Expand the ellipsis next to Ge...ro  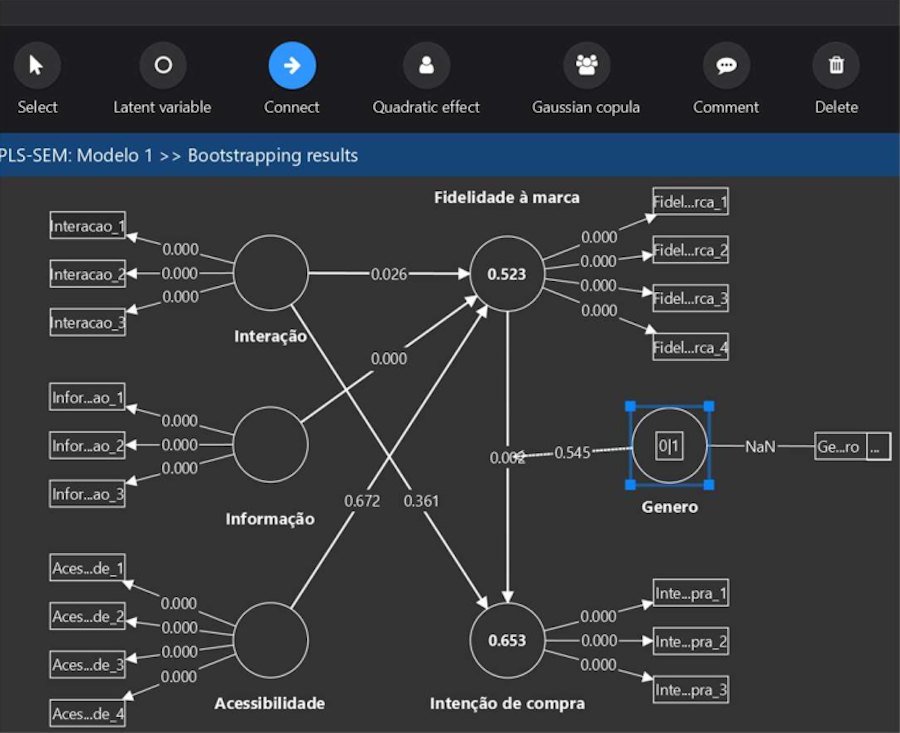coord(878,447)
